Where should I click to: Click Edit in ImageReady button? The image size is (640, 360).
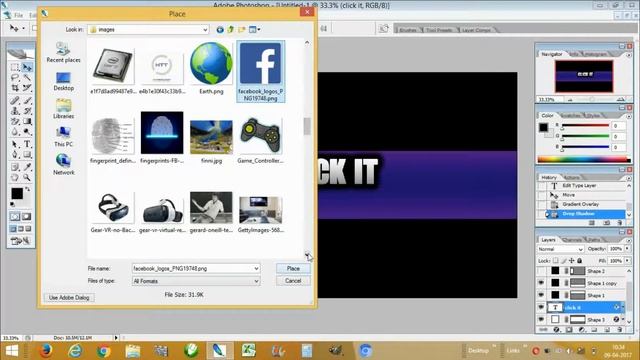[20, 241]
